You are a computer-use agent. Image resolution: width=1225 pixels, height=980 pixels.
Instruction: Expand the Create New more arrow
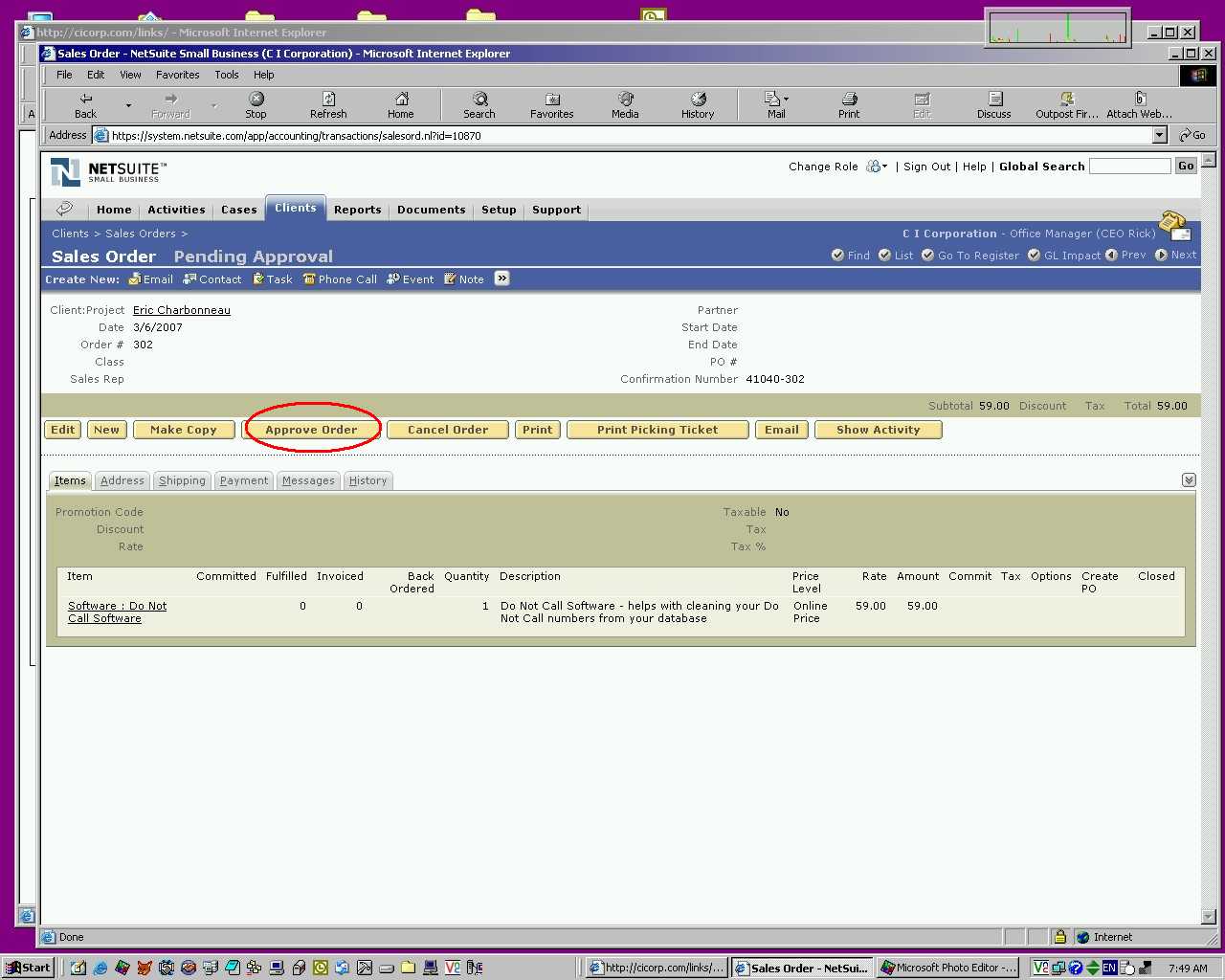coord(502,278)
